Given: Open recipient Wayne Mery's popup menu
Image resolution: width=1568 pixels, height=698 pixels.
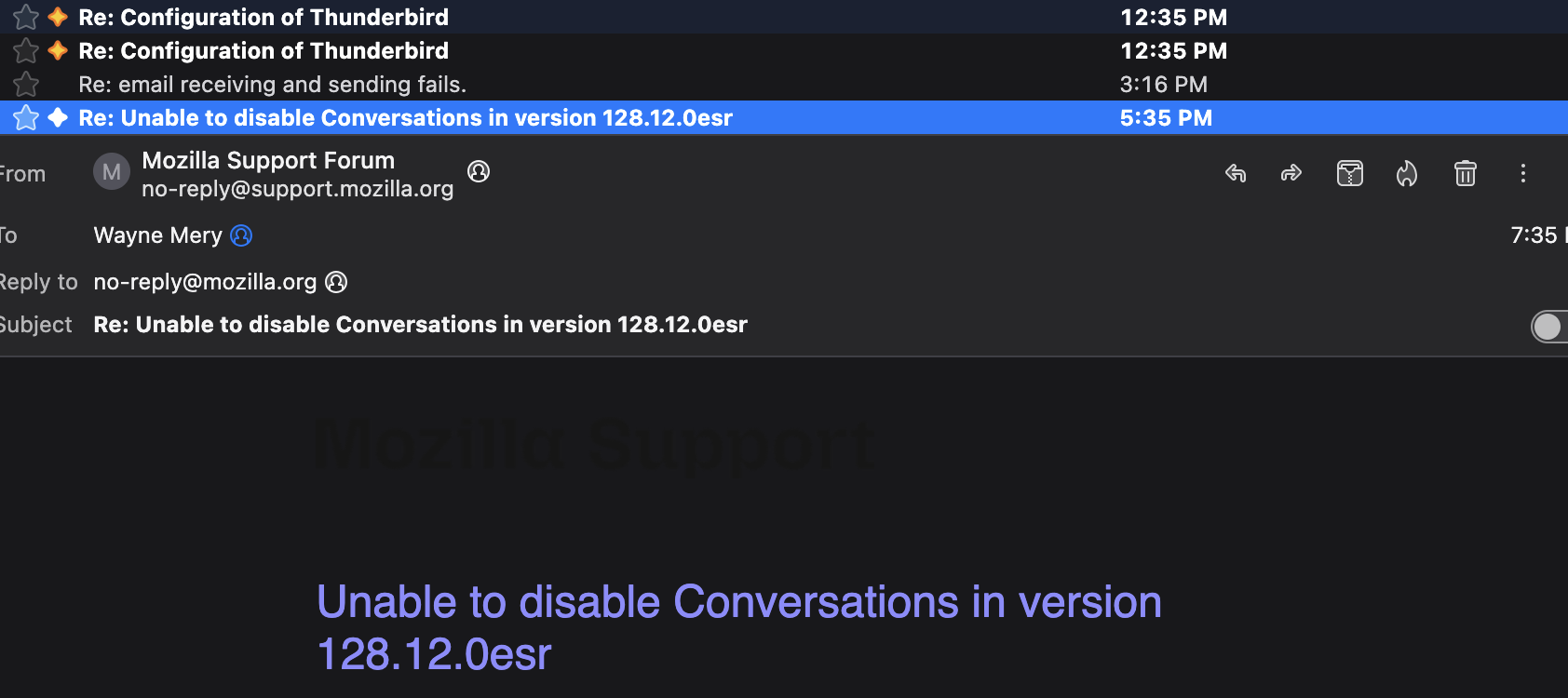Looking at the screenshot, I should (x=157, y=235).
